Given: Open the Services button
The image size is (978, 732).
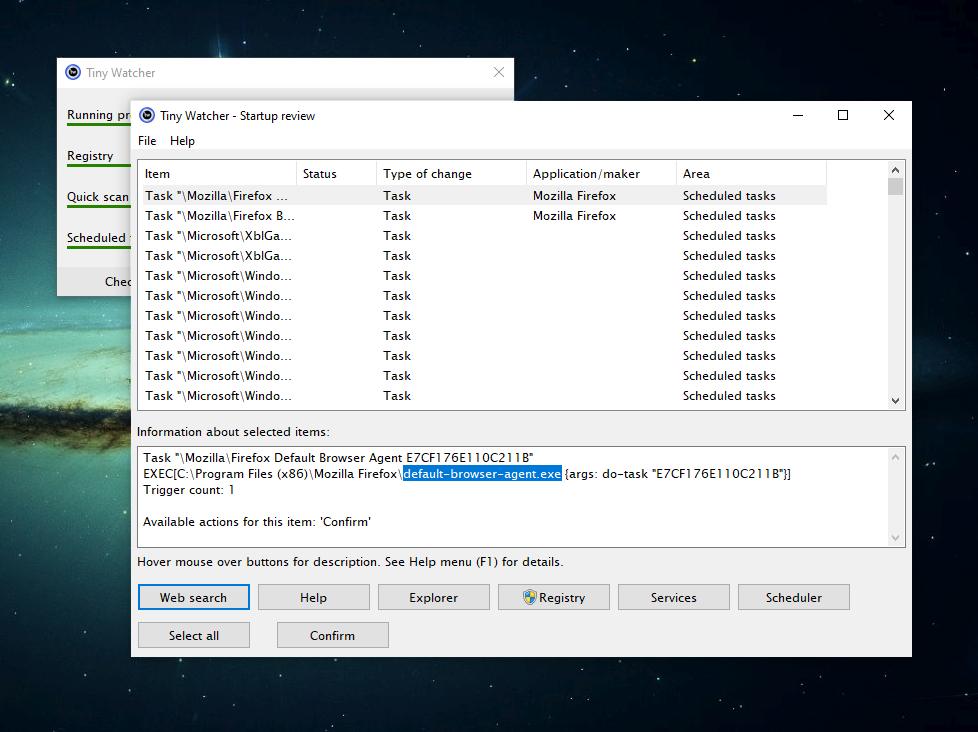Looking at the screenshot, I should 674,597.
